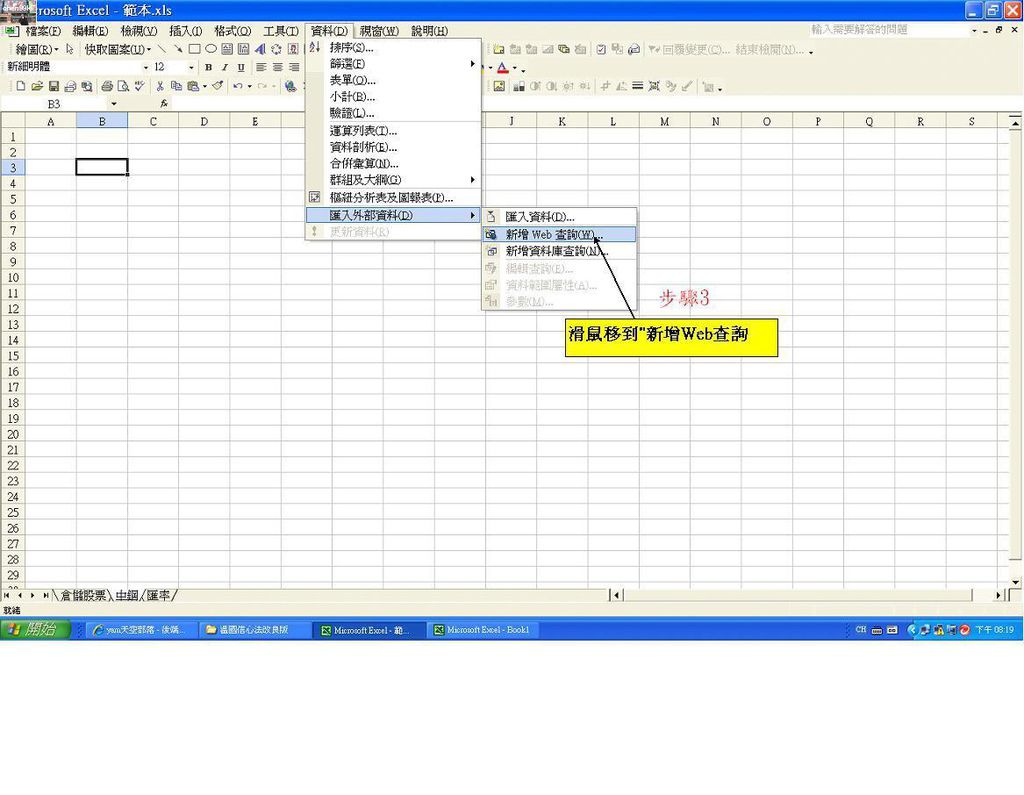Click the New Comment icon on reviewing toolbar
Screen dimensions: 1024x795
coord(499,49)
